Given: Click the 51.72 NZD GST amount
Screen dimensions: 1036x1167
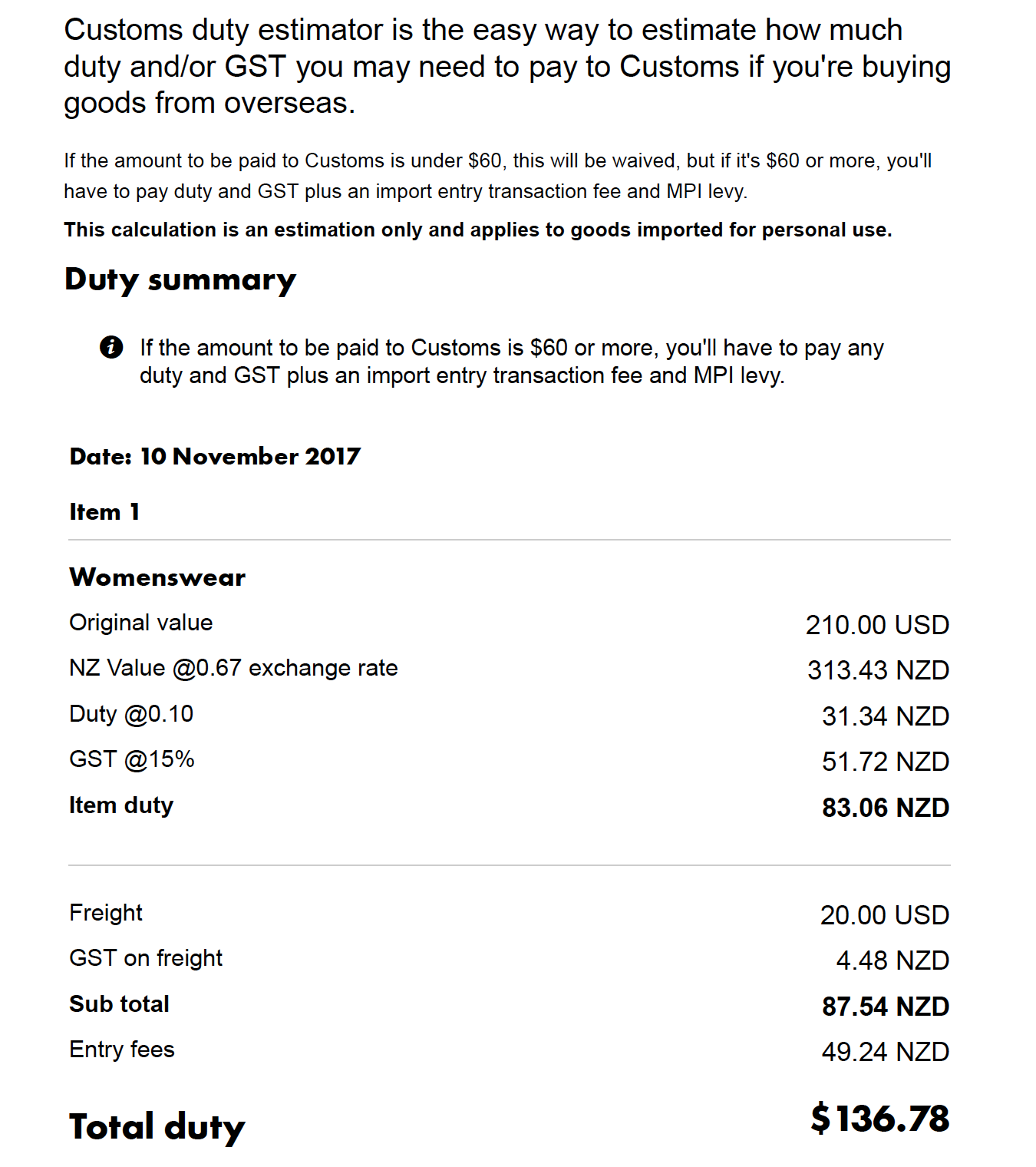Looking at the screenshot, I should click(x=886, y=762).
